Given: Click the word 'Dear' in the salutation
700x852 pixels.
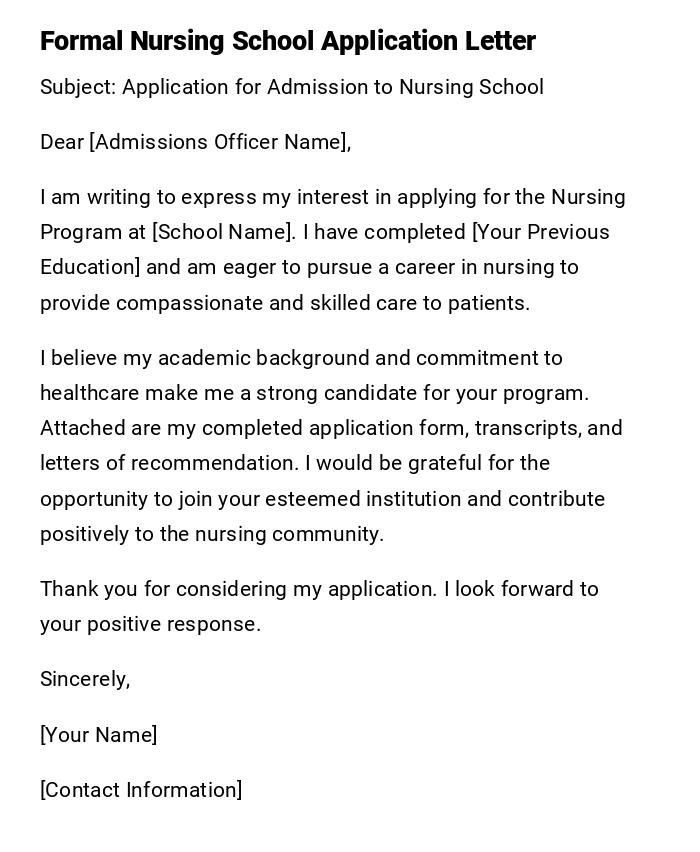Looking at the screenshot, I should click(62, 142).
